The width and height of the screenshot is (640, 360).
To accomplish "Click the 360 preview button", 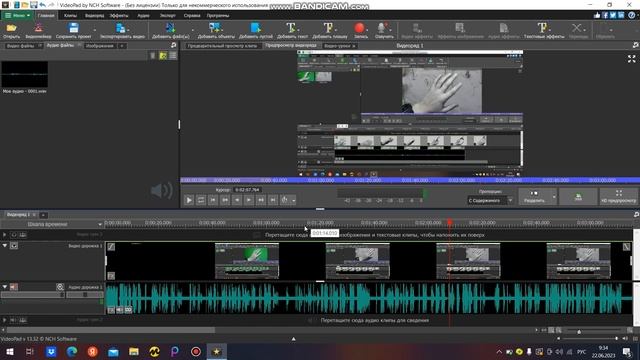I will (x=578, y=196).
